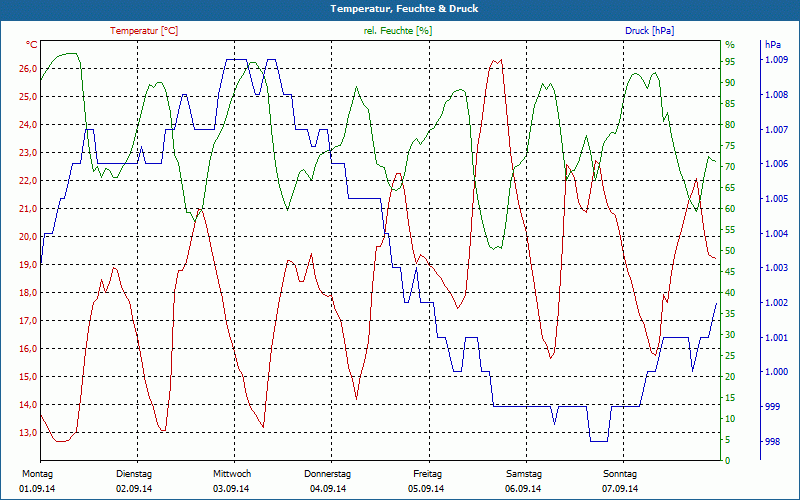
Task: Select the "Dienstag" day label
Action: [134, 474]
